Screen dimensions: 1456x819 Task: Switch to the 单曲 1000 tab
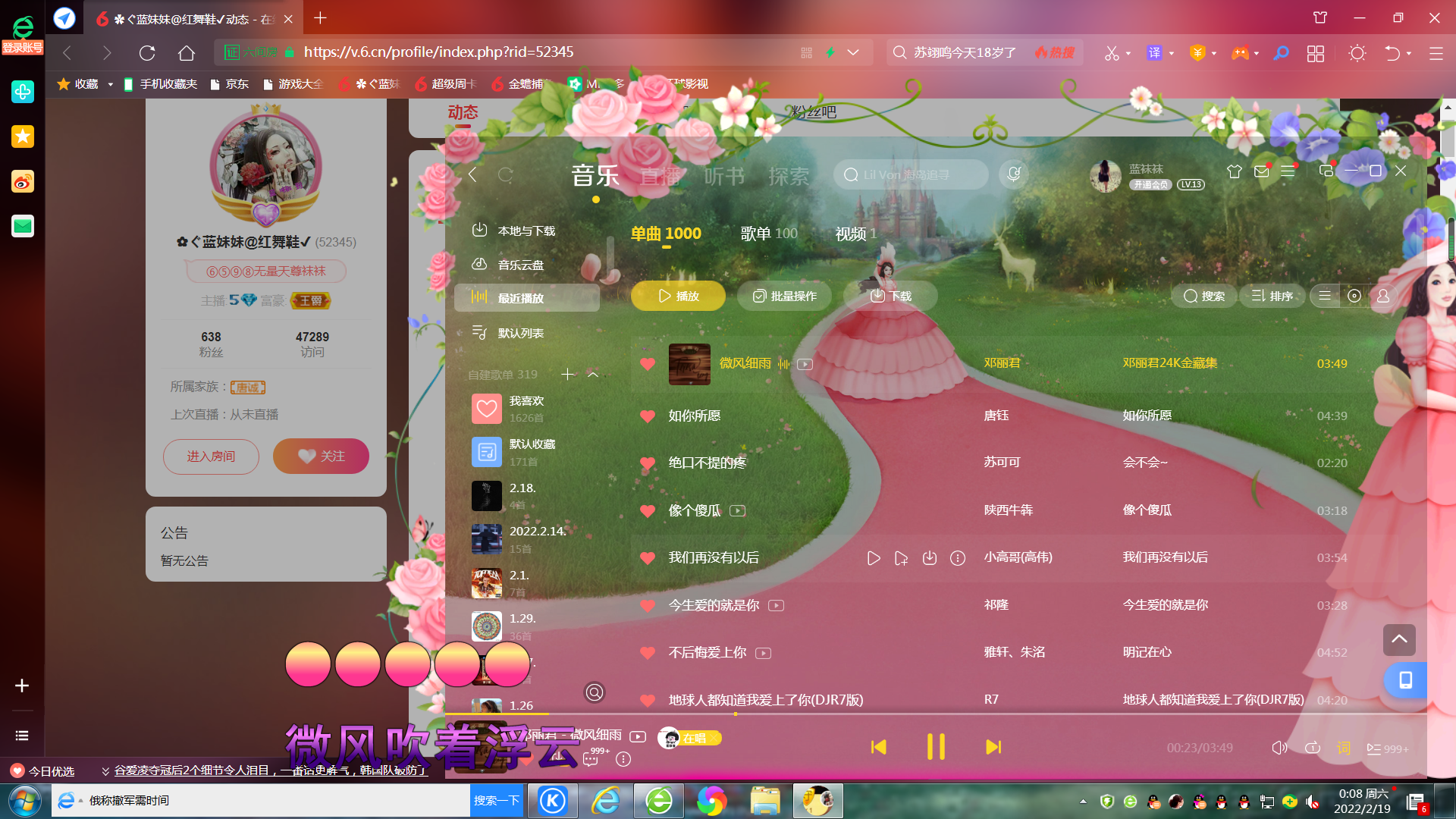click(666, 234)
